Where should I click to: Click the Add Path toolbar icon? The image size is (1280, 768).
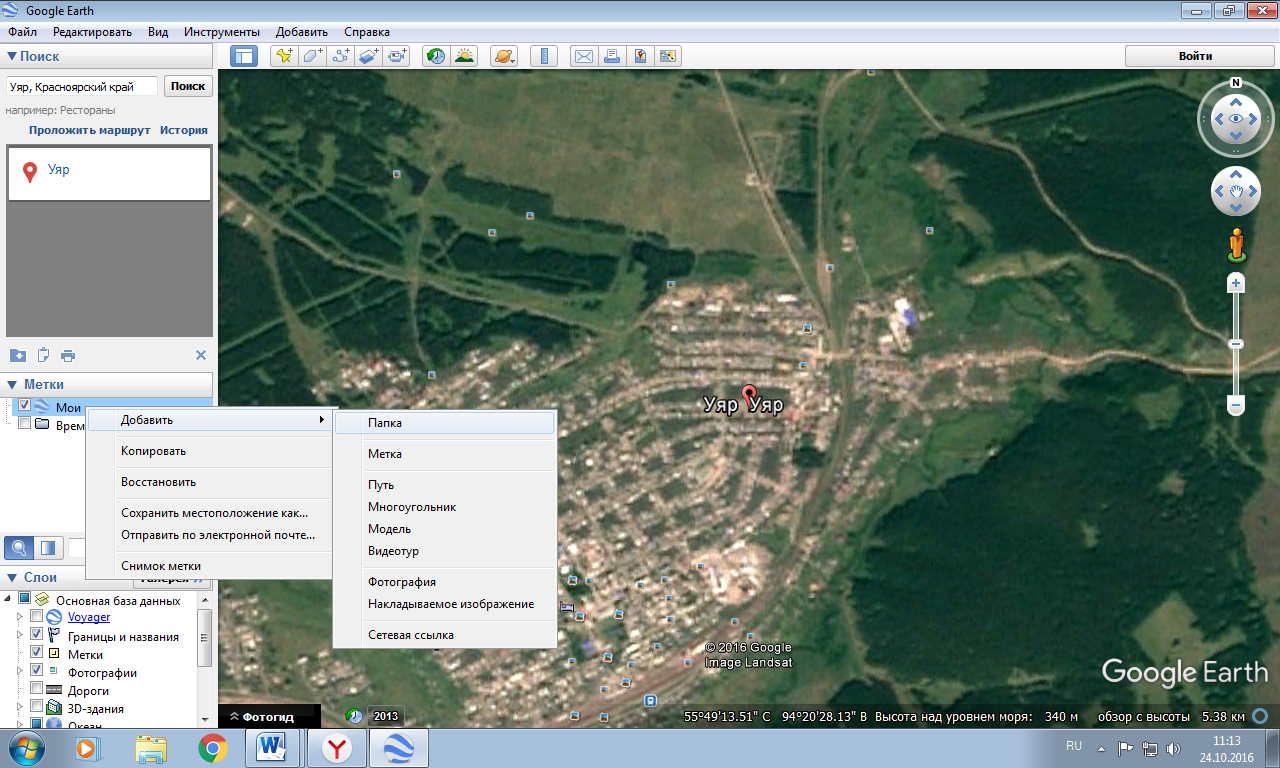click(341, 56)
